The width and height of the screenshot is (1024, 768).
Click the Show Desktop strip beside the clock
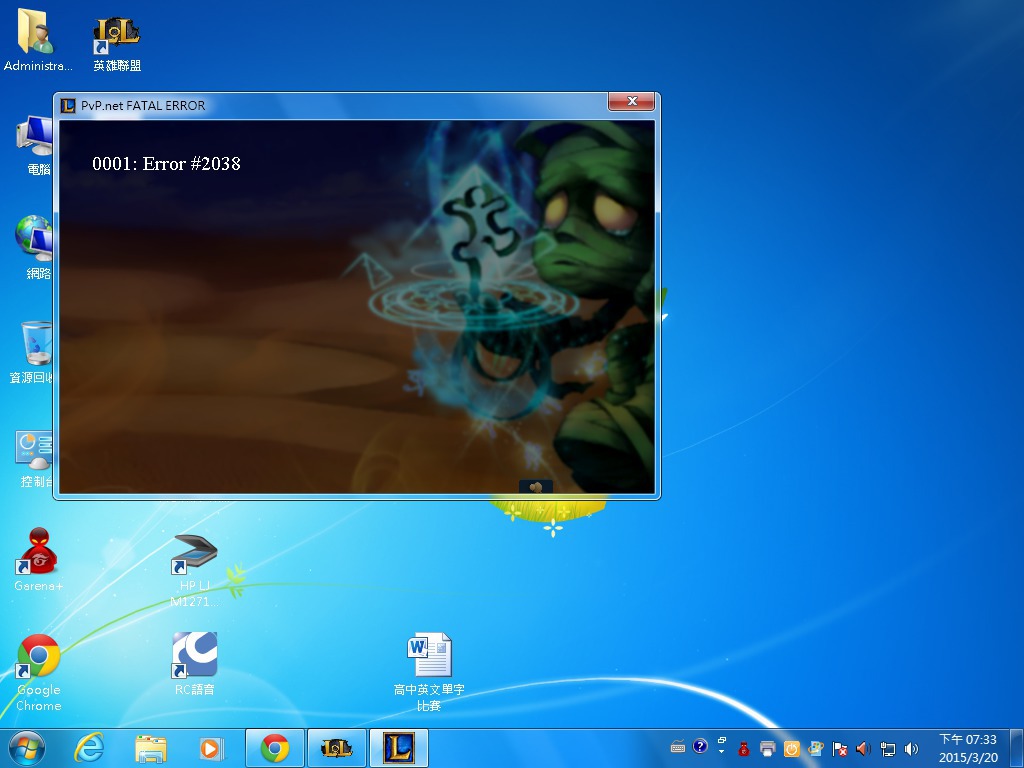pyautogui.click(x=1018, y=748)
